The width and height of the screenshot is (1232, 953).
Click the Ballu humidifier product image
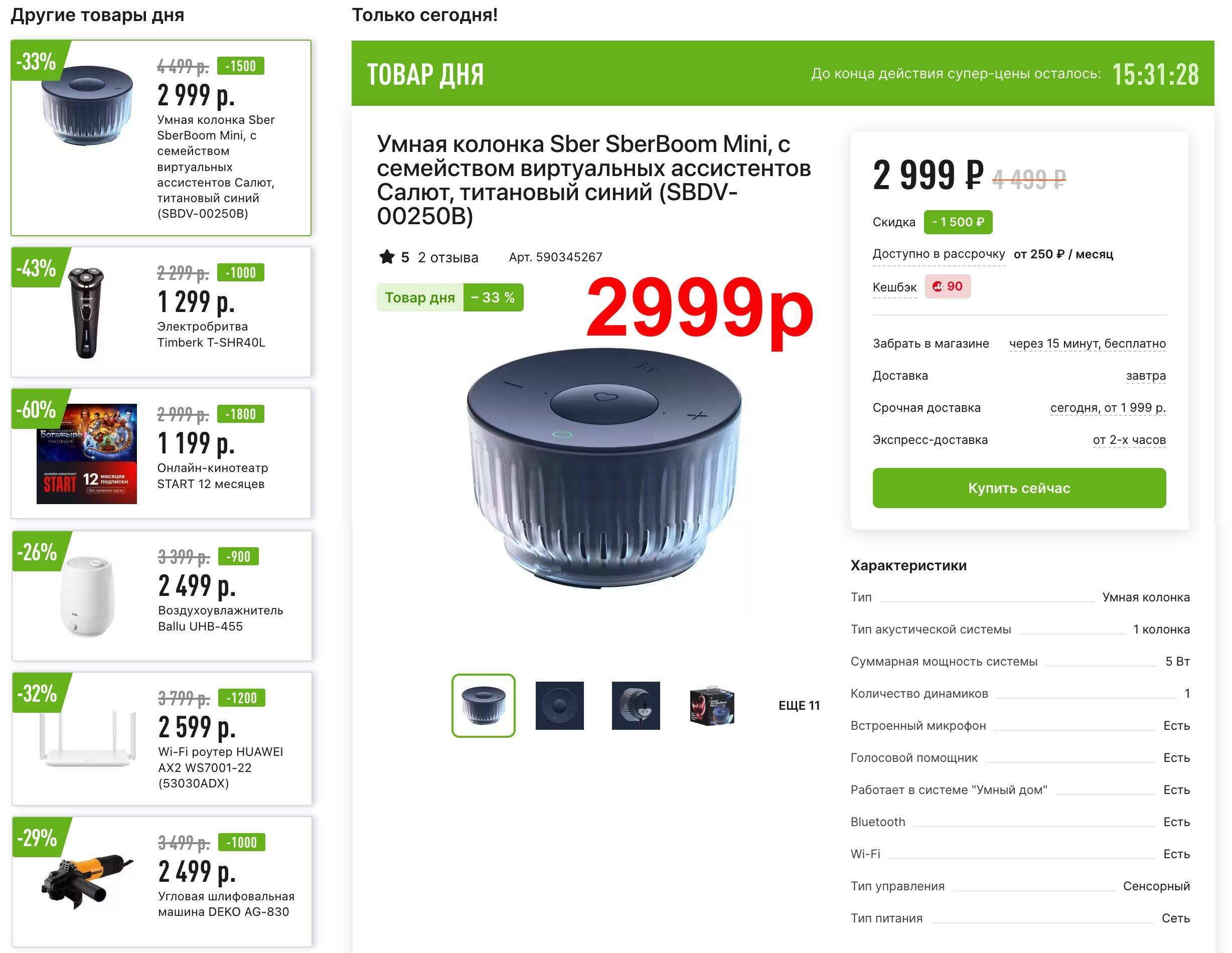coord(87,596)
